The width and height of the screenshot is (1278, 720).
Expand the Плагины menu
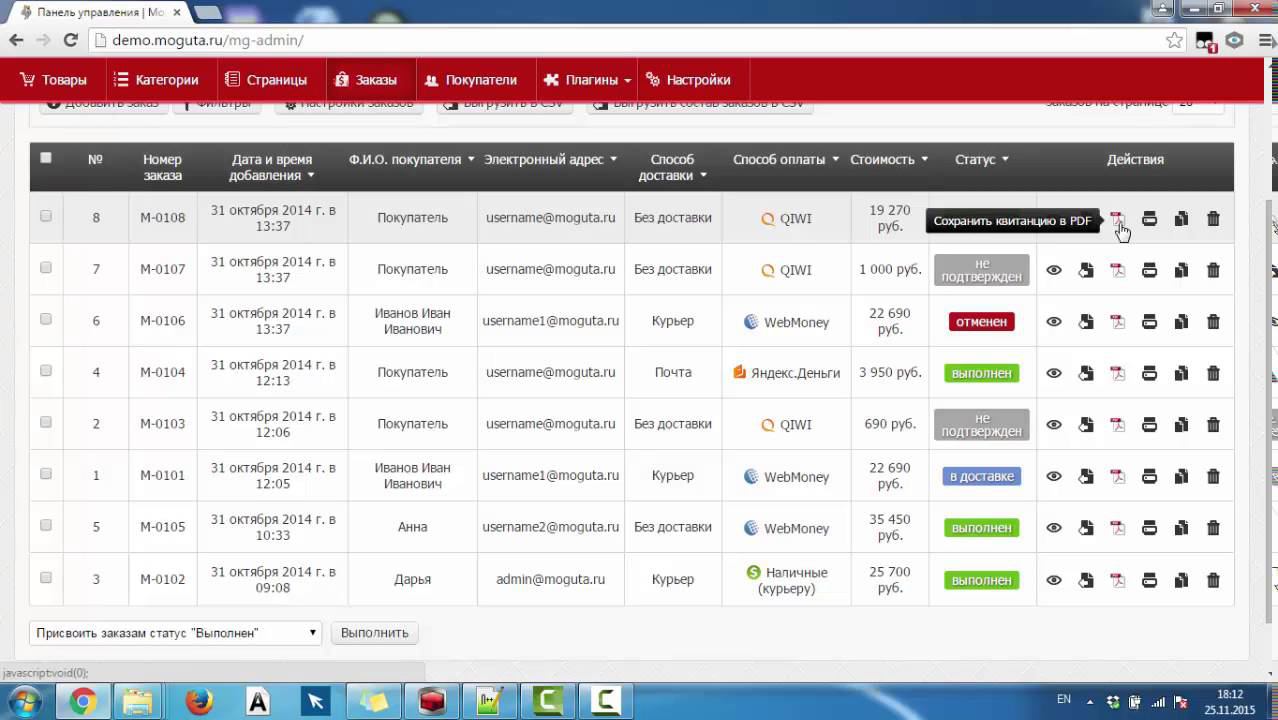pyautogui.click(x=586, y=80)
